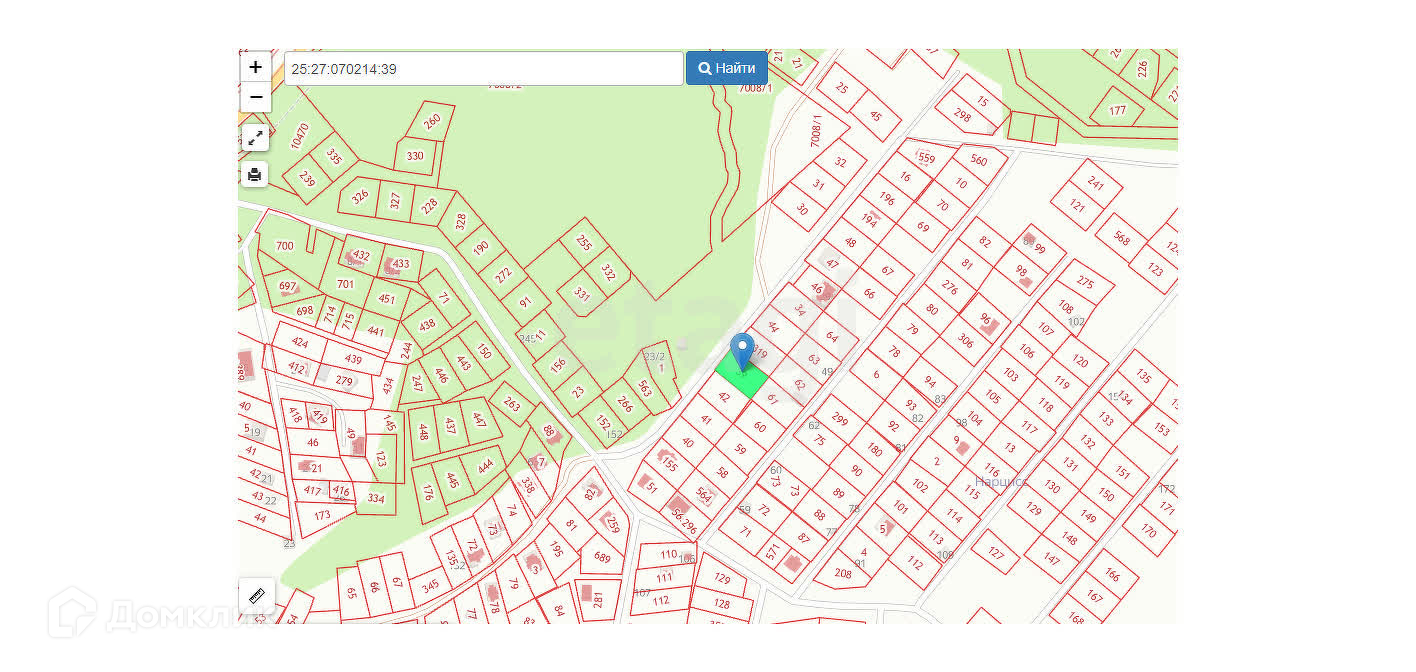Select parcel 239

(x=307, y=180)
